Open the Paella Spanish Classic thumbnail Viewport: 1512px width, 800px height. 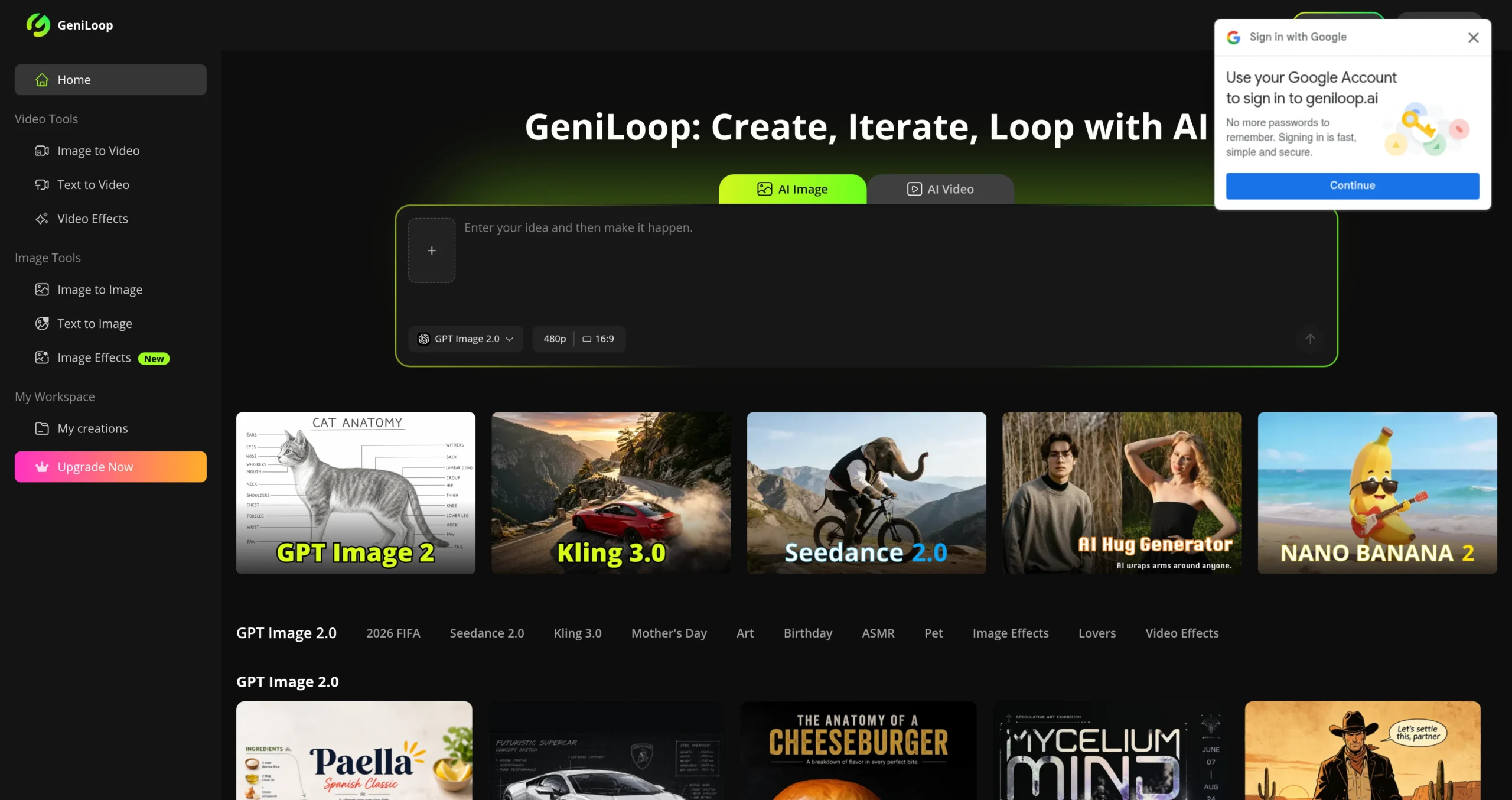354,750
